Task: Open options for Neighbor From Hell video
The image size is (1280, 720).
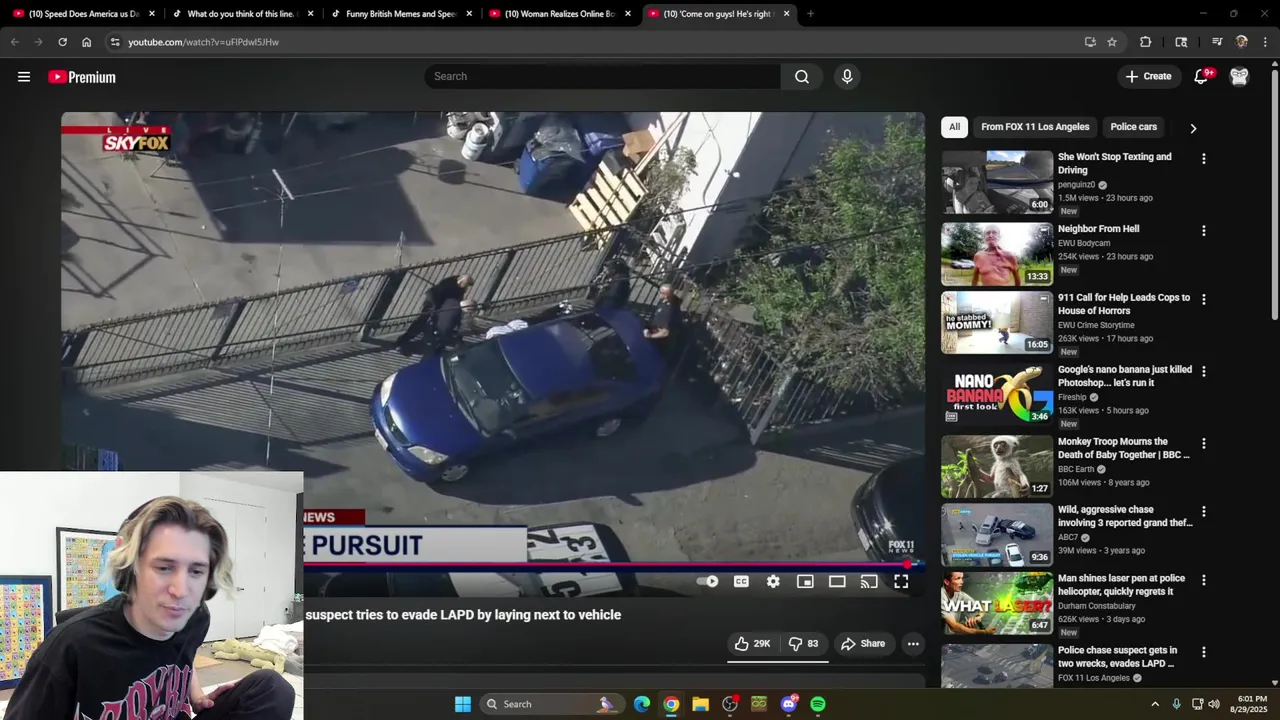Action: pos(1204,231)
